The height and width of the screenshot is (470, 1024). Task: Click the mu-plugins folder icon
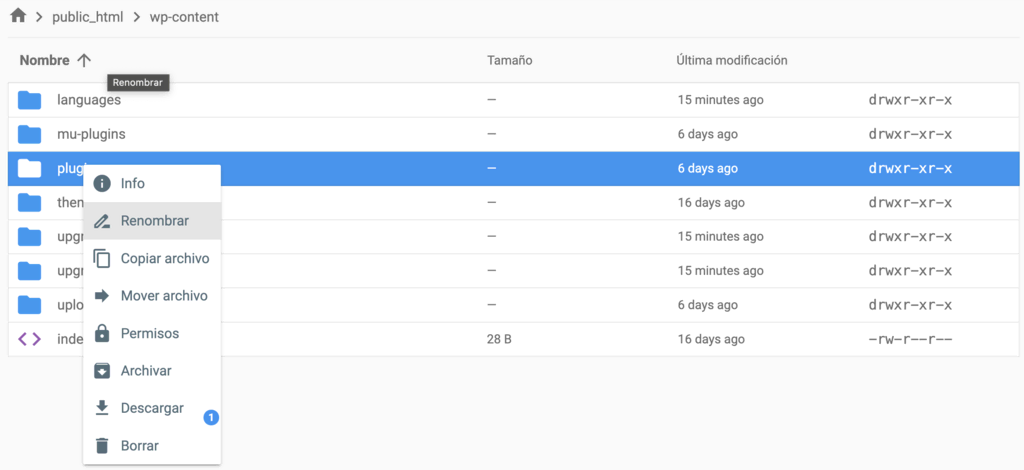click(30, 134)
